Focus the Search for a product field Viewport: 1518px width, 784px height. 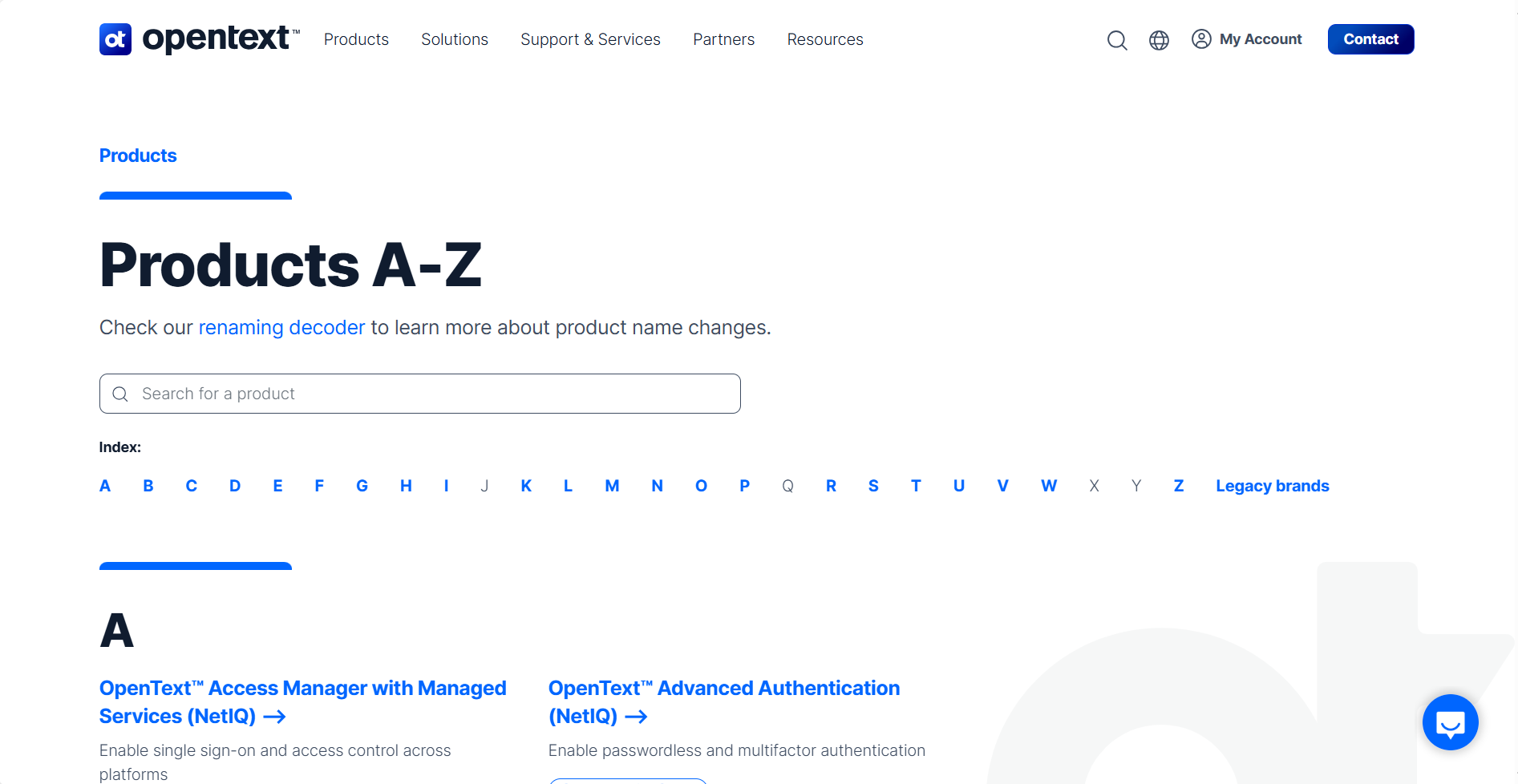pyautogui.click(x=419, y=394)
